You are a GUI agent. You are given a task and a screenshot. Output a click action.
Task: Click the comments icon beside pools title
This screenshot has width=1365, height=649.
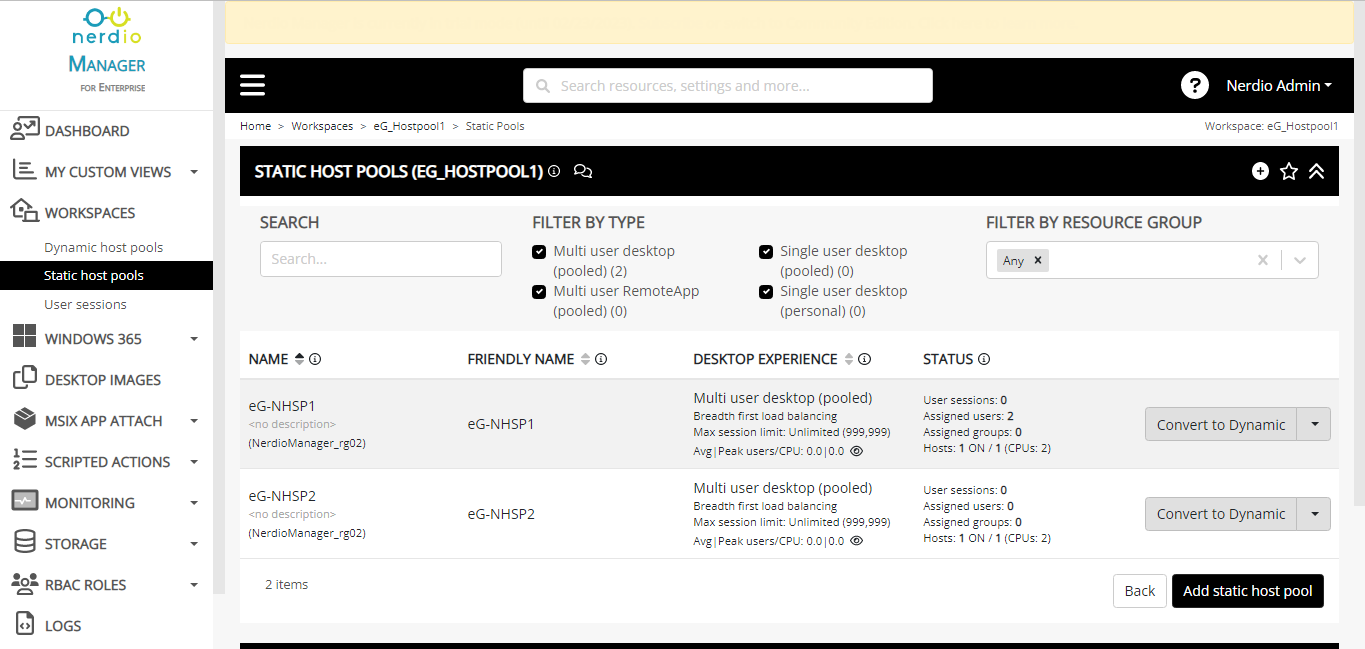click(583, 171)
